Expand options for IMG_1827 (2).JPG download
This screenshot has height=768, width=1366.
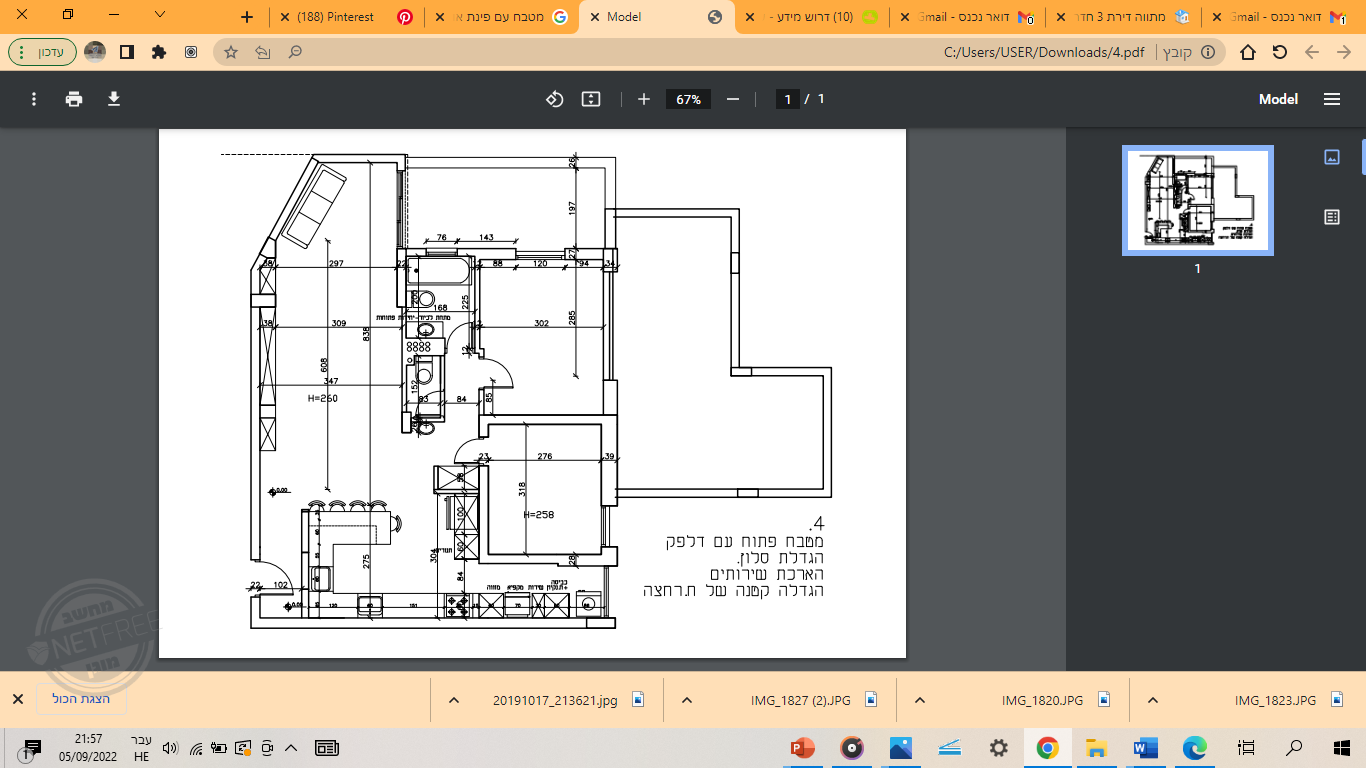(x=688, y=700)
